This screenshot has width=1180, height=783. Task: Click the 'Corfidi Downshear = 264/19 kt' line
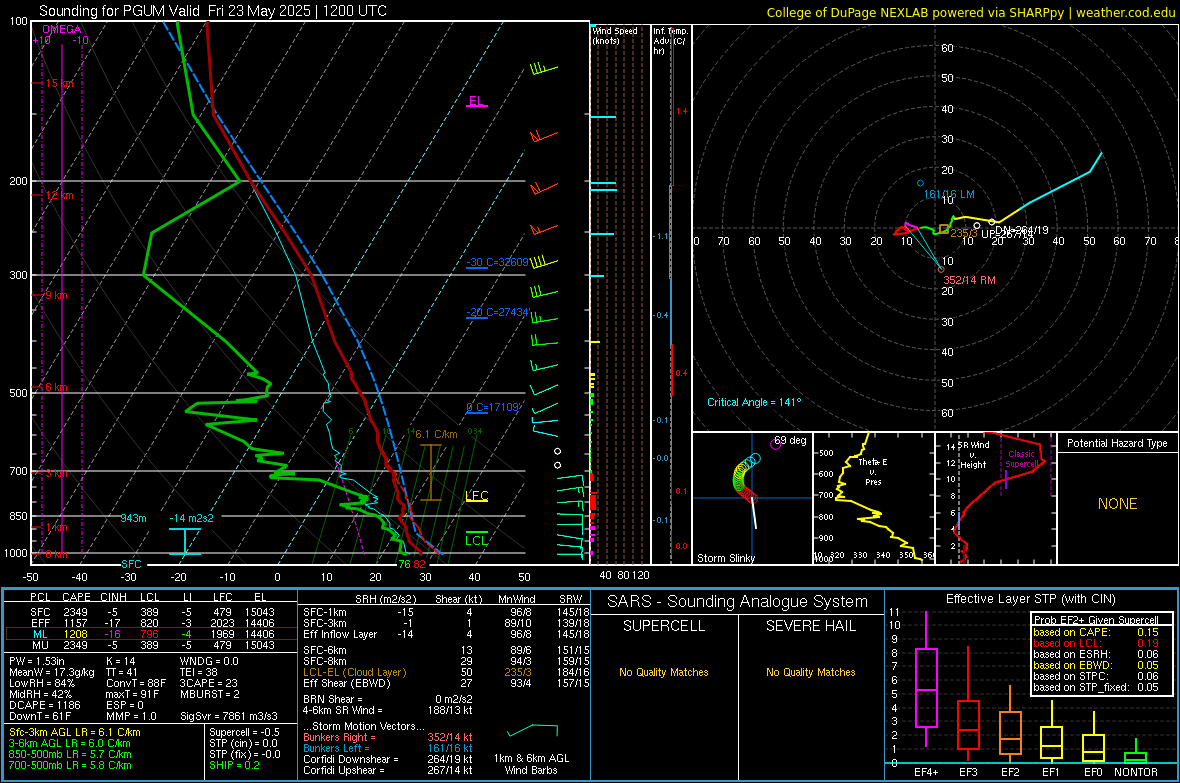388,759
